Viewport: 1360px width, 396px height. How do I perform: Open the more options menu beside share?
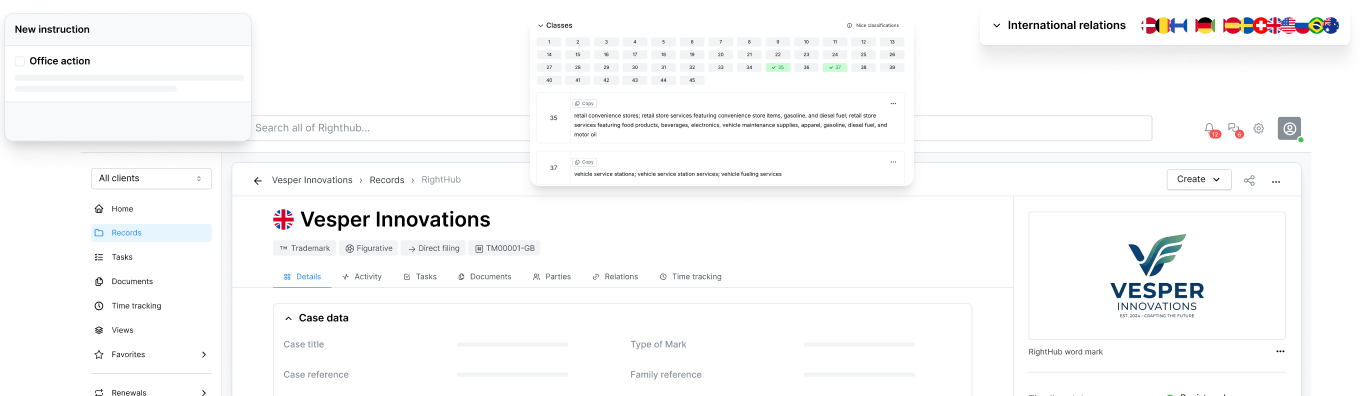click(1276, 181)
